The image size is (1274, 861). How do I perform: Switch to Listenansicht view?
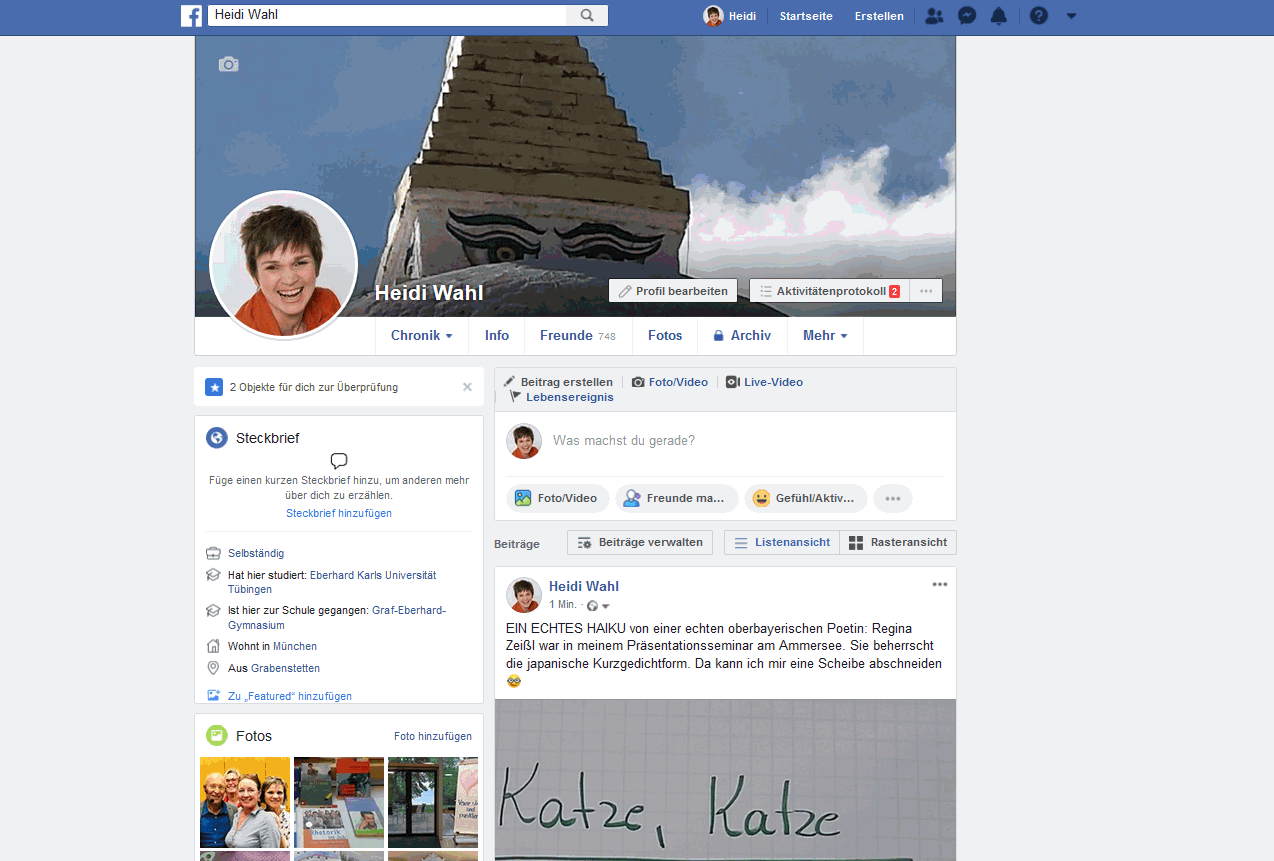point(782,543)
